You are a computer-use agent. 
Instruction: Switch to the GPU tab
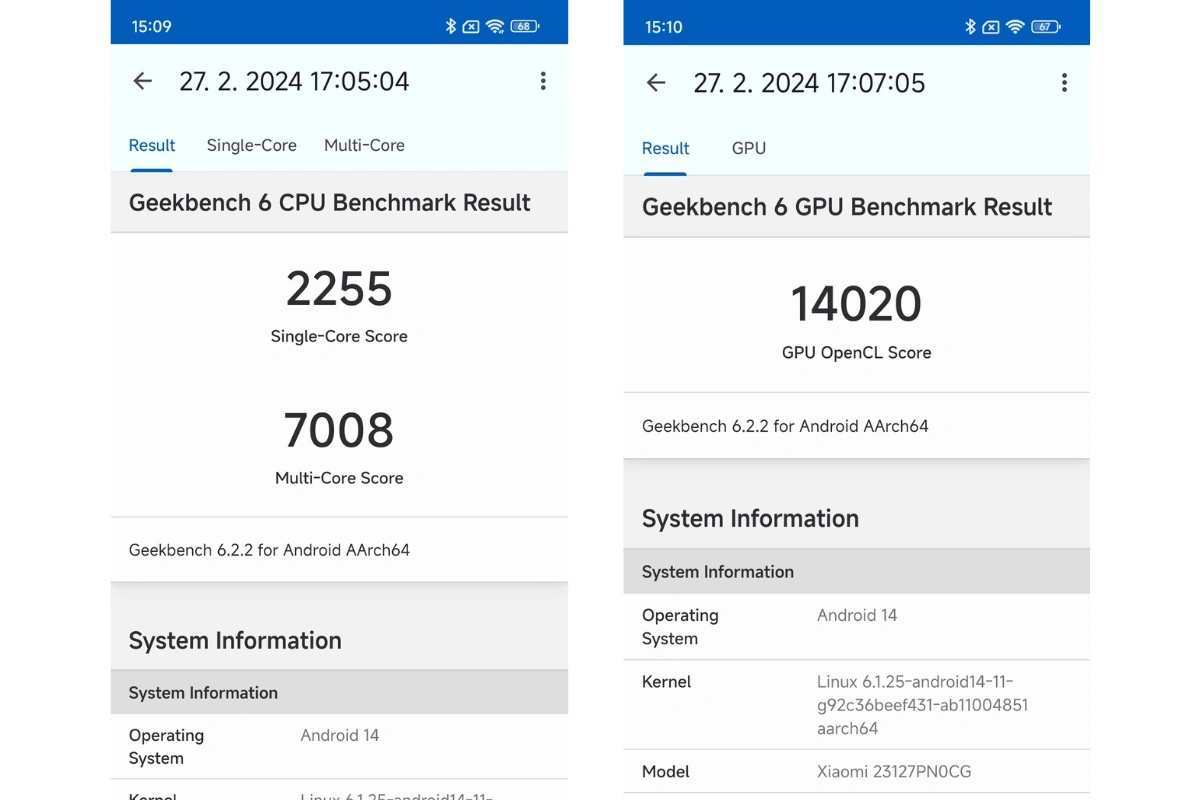pos(749,149)
